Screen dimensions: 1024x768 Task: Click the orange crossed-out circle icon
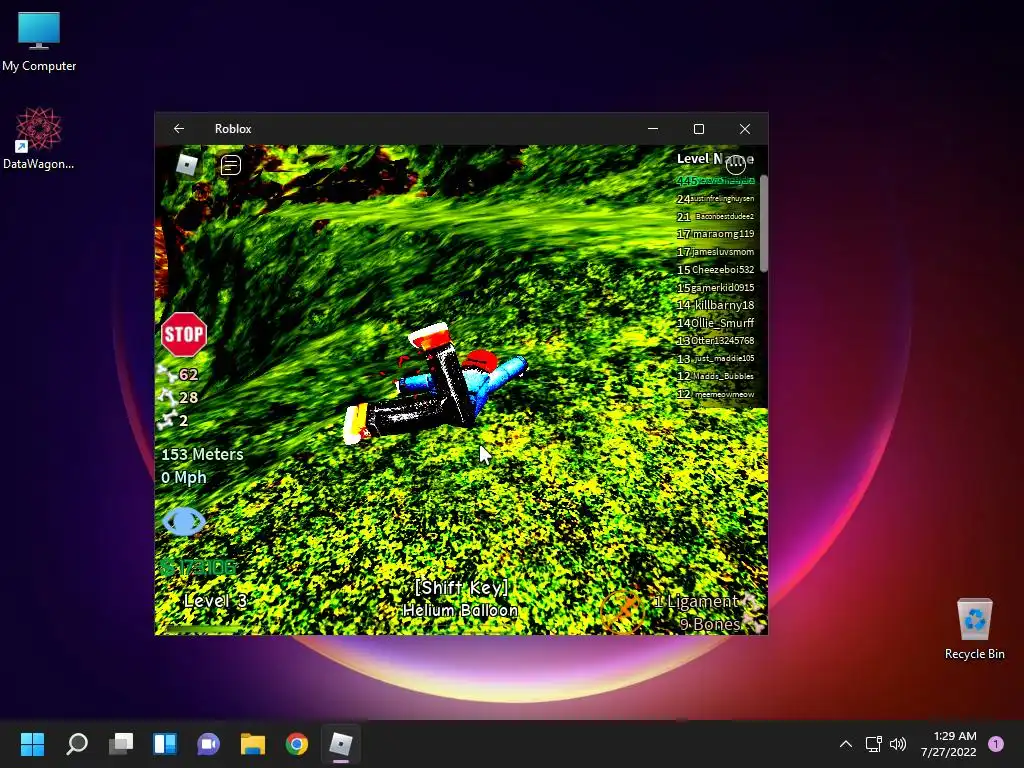click(x=622, y=610)
